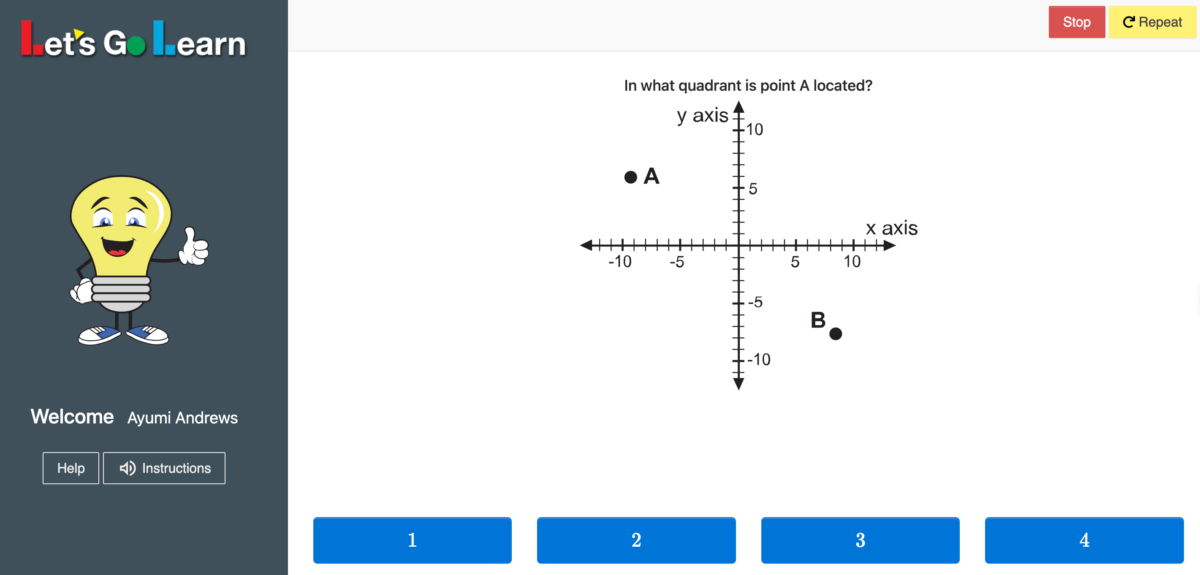
Task: Click the Let's Go Learn logo
Action: pyautogui.click(x=133, y=41)
